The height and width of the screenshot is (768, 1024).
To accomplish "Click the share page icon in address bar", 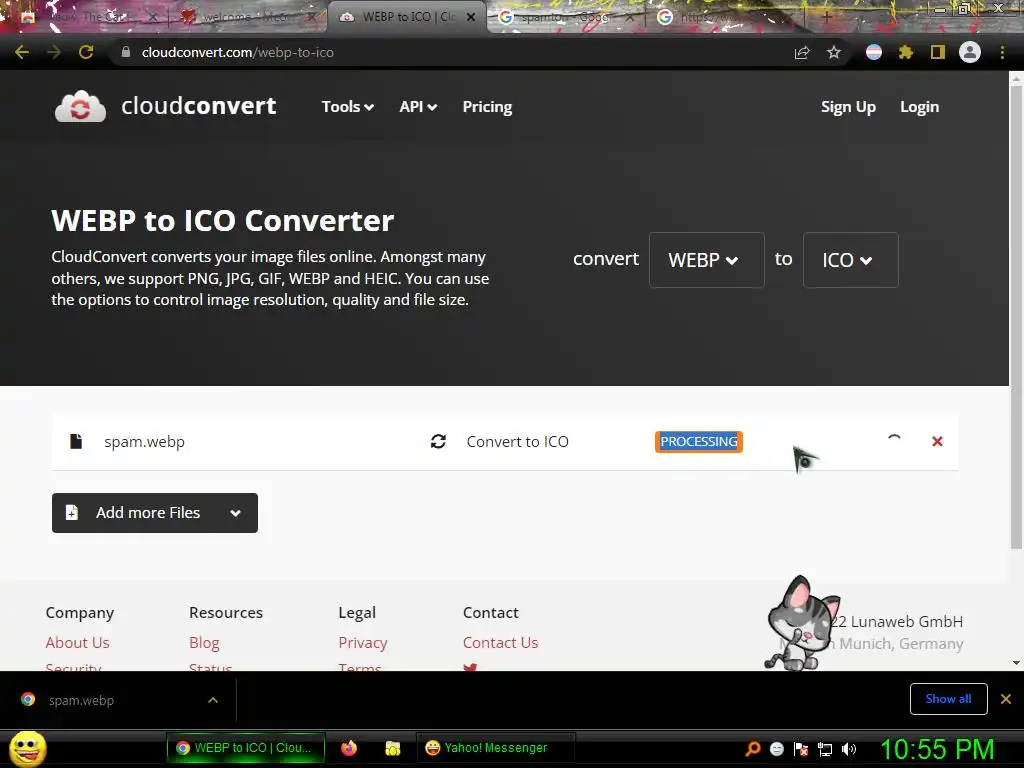I will tap(802, 52).
